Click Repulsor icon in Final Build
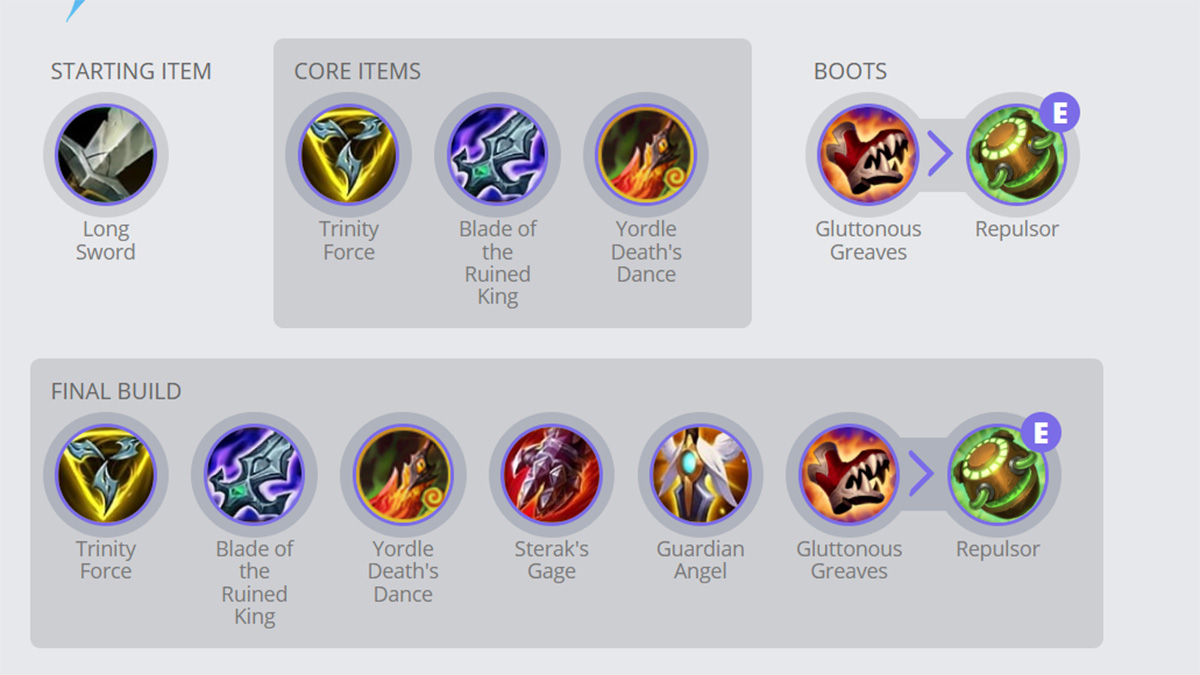 coord(997,475)
